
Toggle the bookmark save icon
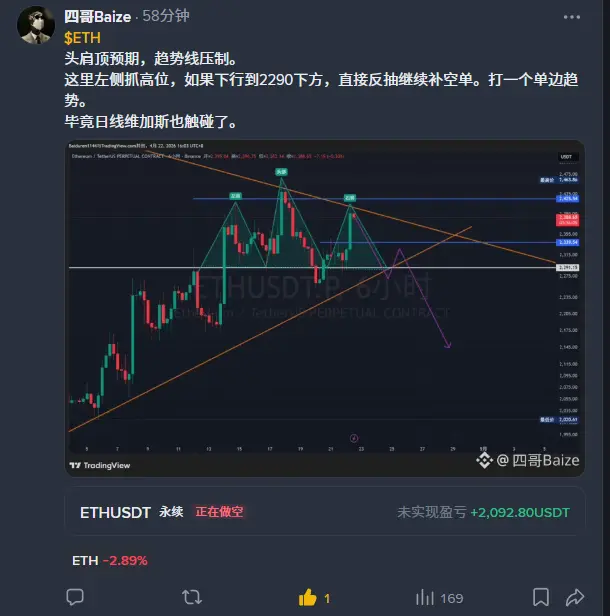tap(541, 597)
